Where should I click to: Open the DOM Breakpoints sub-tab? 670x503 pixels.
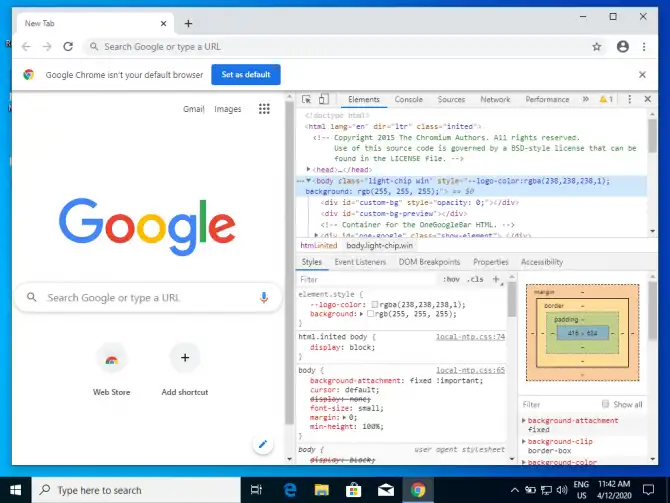tap(429, 262)
